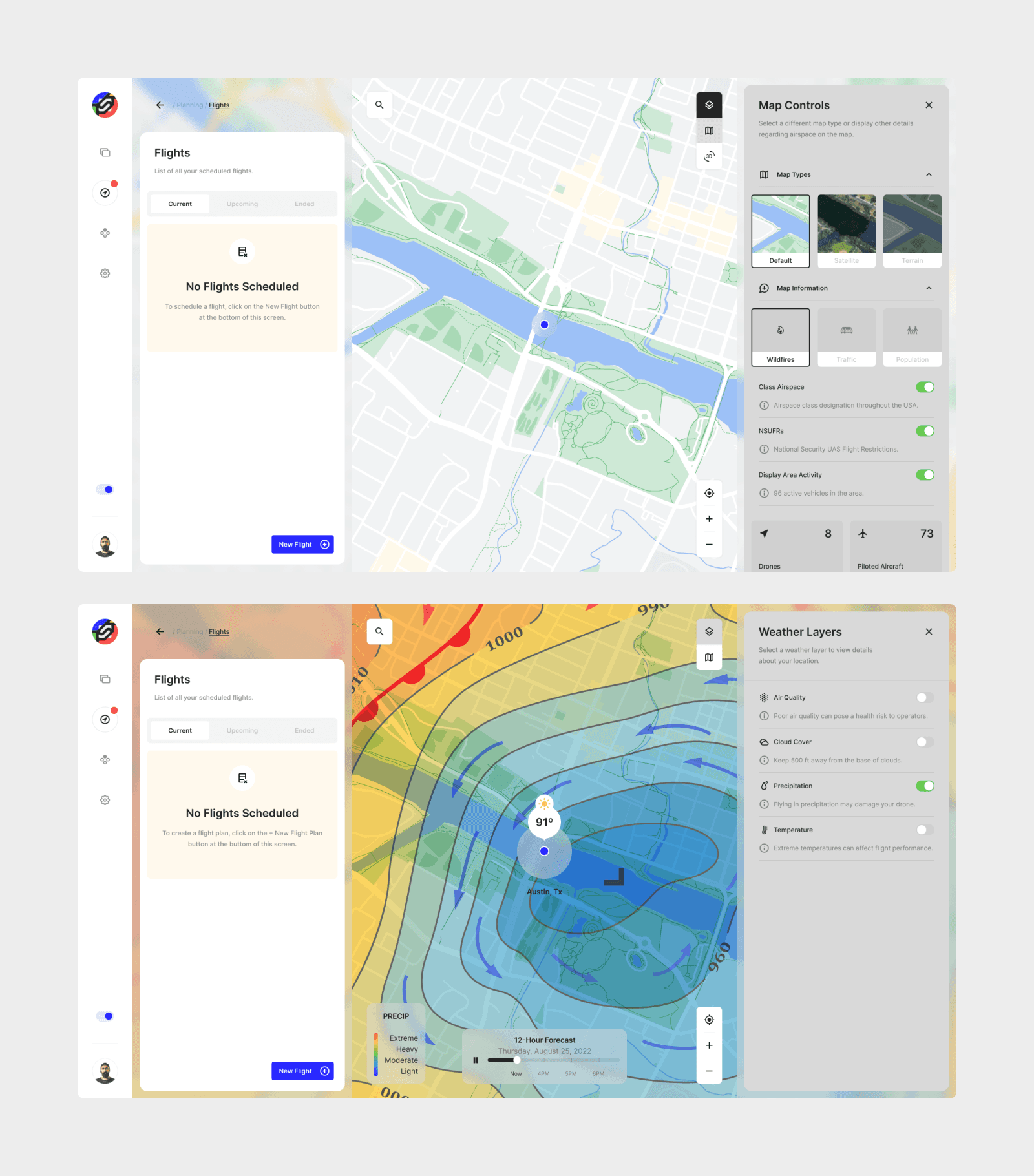Open the compass navigation icon in bottom sidebar
The image size is (1034, 1176).
click(x=105, y=719)
